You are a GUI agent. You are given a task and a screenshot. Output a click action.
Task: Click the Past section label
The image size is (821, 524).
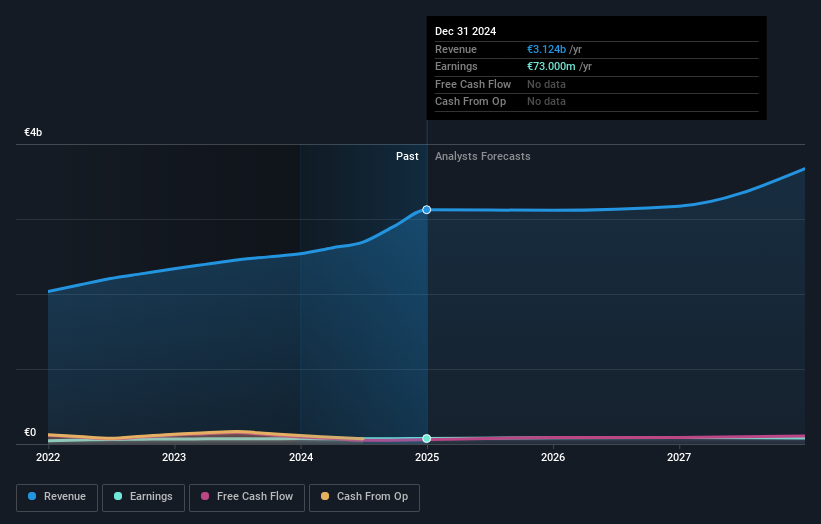click(407, 156)
